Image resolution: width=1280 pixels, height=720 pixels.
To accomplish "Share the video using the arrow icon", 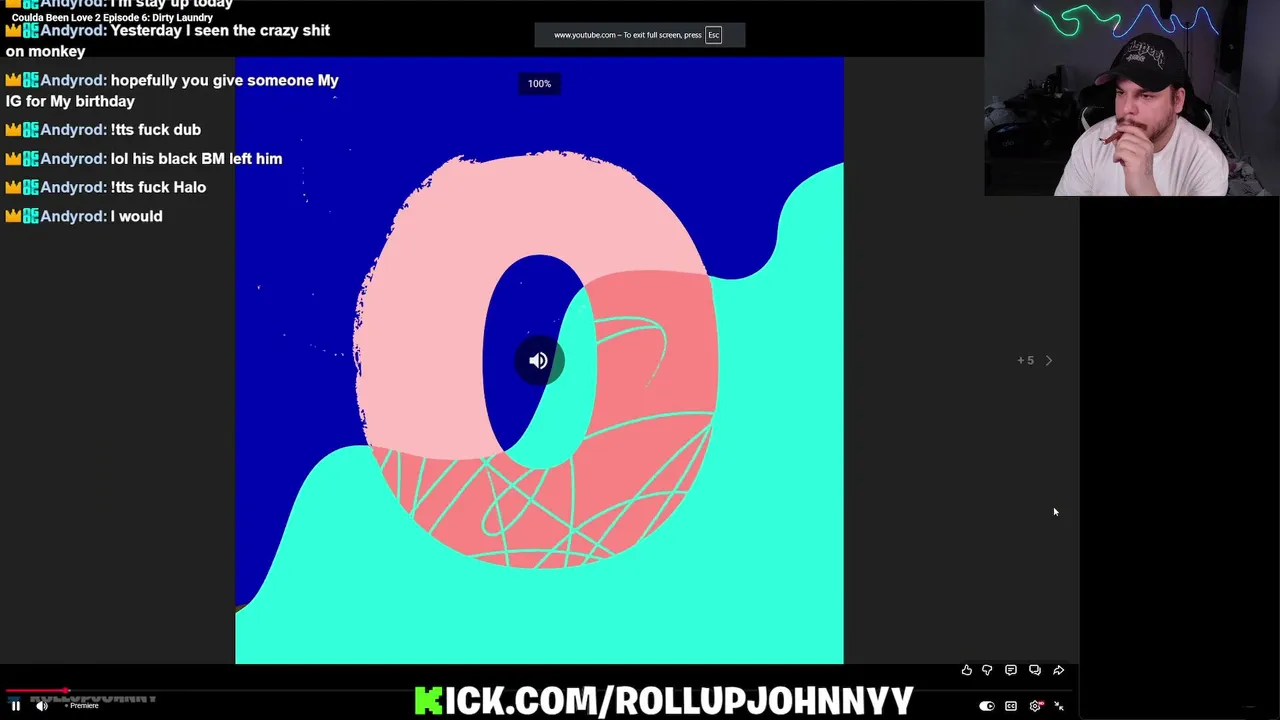I will pyautogui.click(x=1059, y=670).
